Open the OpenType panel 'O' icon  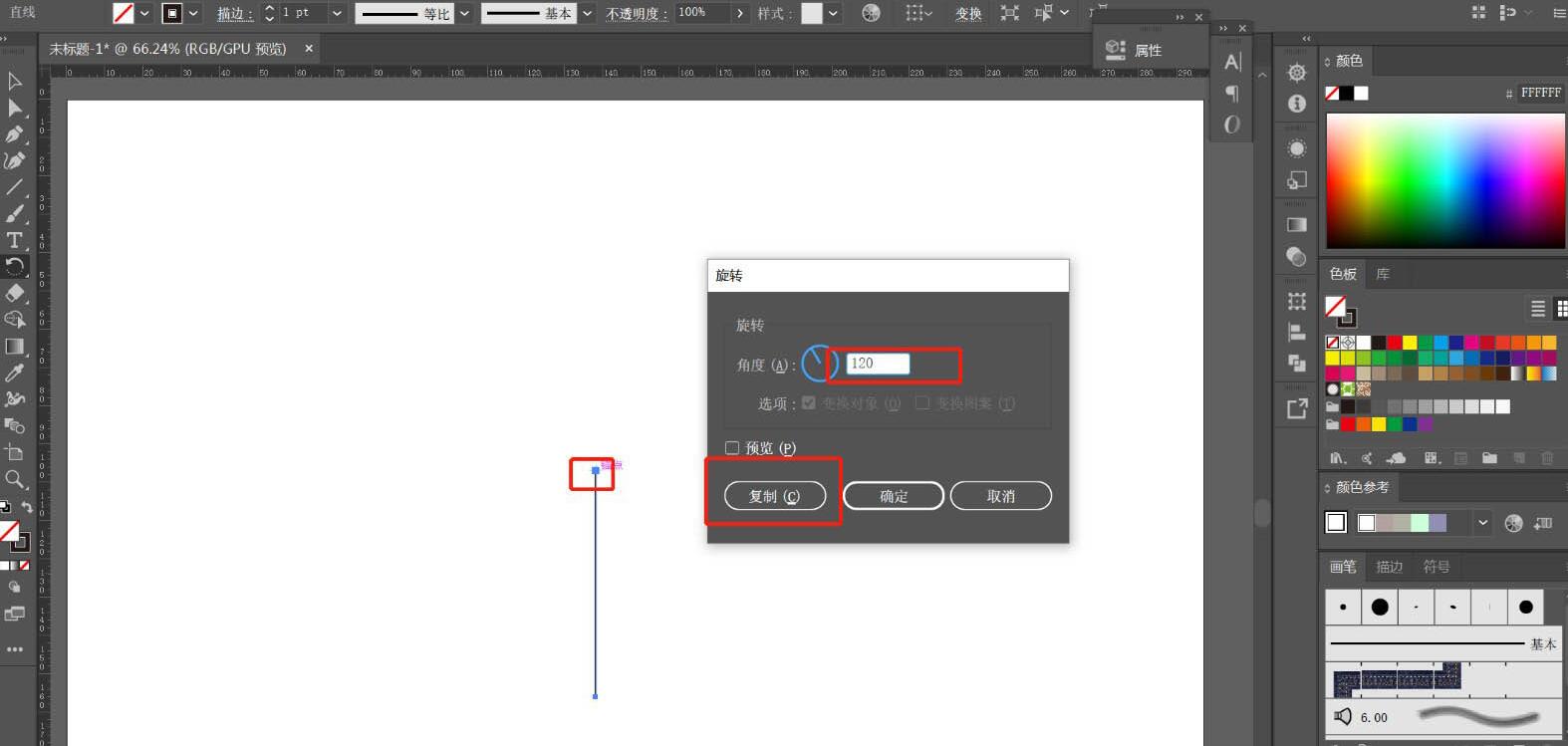pos(1232,124)
